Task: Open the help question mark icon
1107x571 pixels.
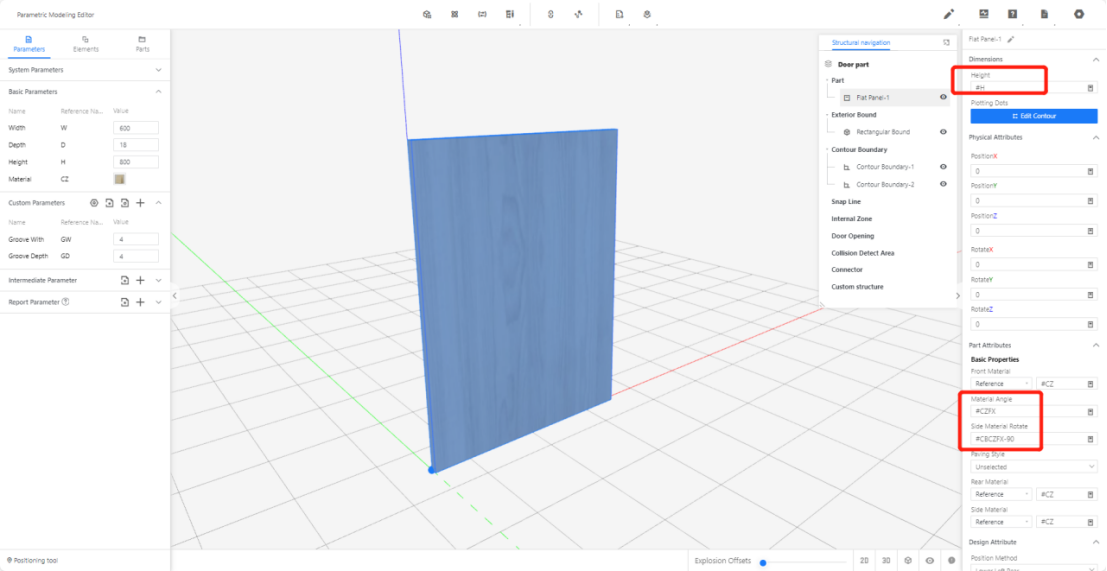Action: [1013, 14]
